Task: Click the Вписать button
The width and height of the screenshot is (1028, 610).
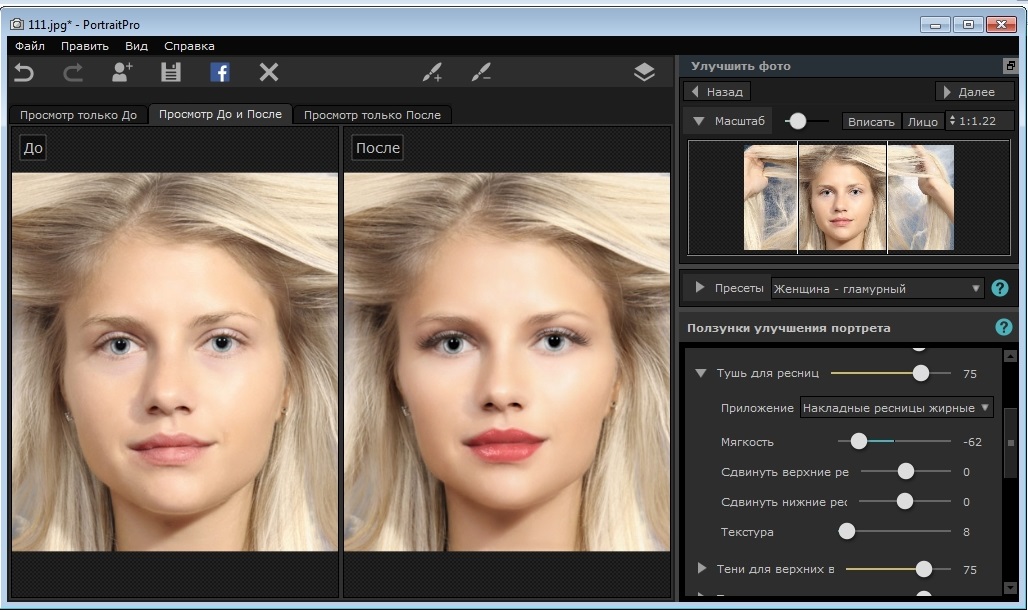Action: [871, 121]
